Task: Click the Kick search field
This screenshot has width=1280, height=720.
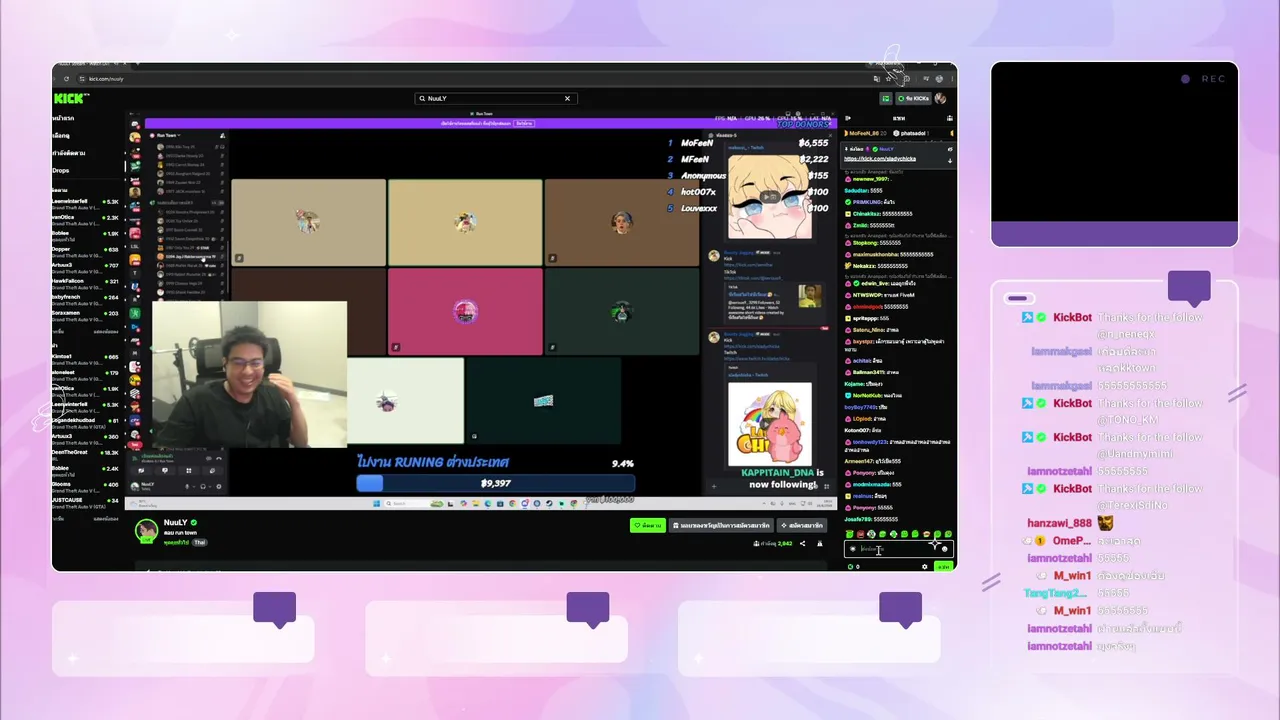Action: pos(495,98)
